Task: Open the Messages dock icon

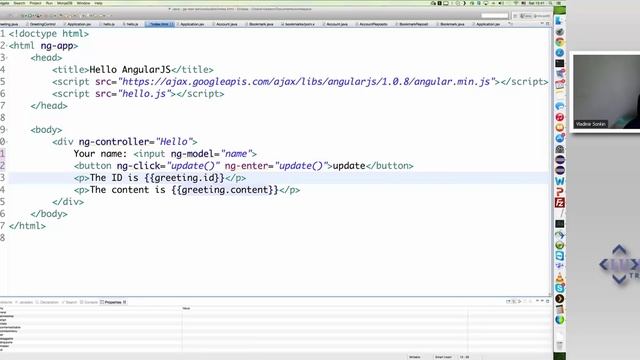Action: pyautogui.click(x=560, y=106)
